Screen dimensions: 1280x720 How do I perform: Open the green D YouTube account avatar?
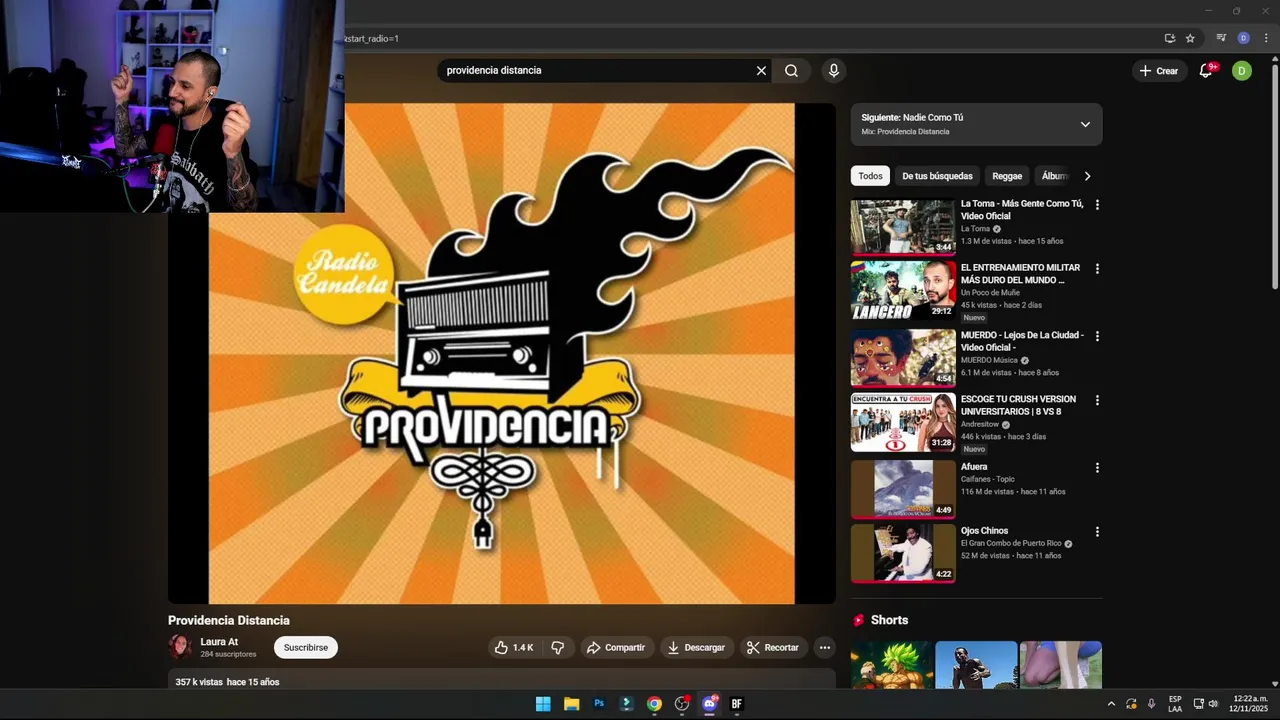(1241, 71)
